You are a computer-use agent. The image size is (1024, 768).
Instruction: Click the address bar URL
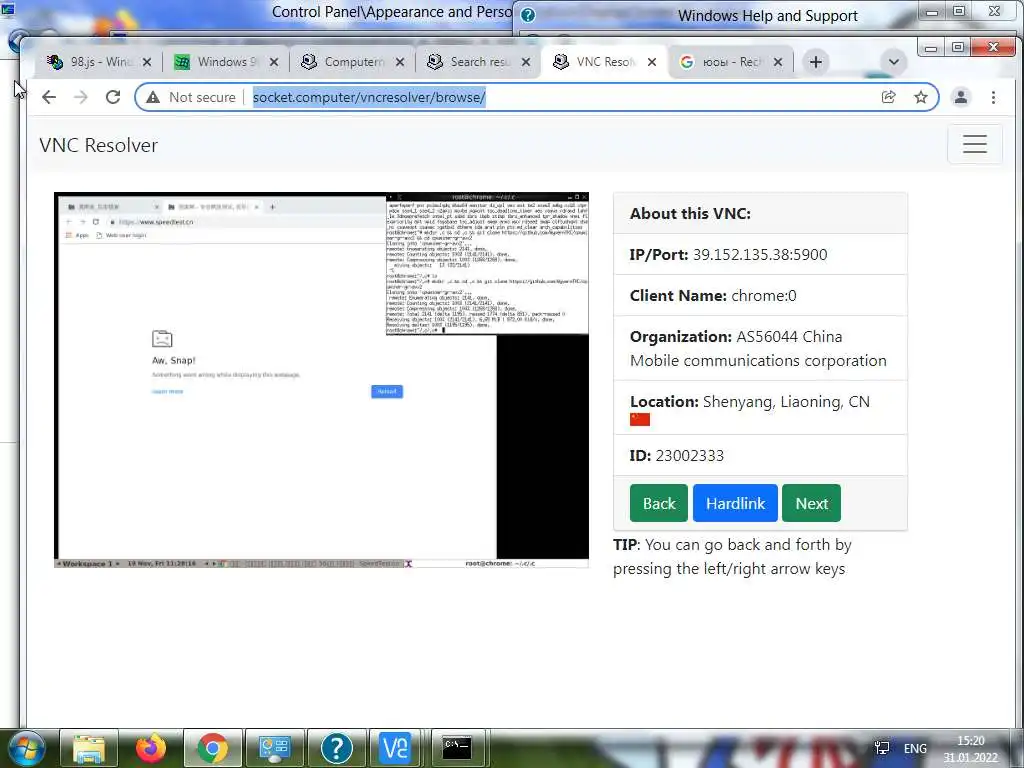click(369, 97)
